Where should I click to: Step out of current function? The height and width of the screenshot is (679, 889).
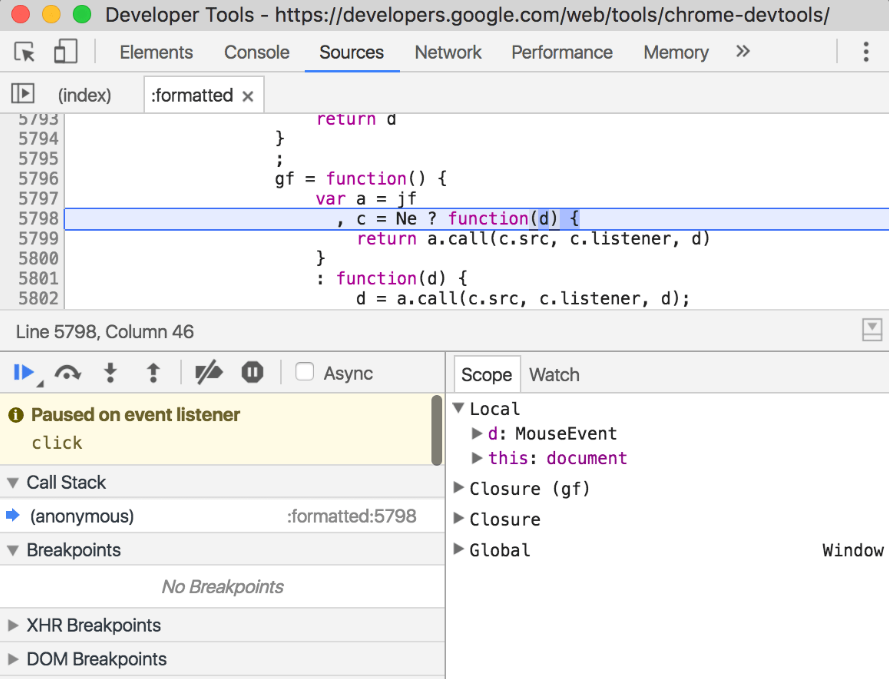click(x=153, y=373)
